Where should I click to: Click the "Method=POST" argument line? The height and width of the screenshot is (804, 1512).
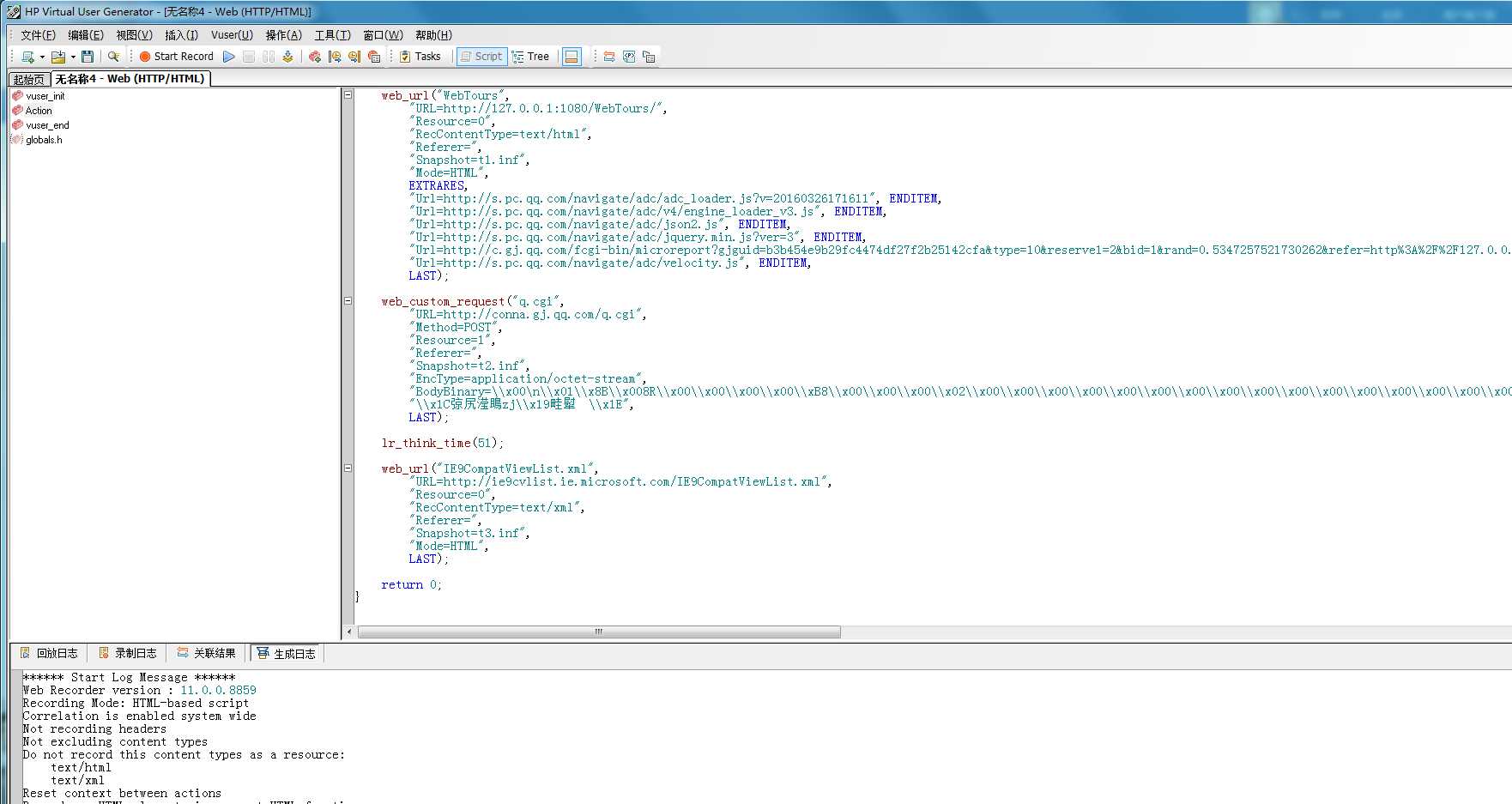pos(456,328)
